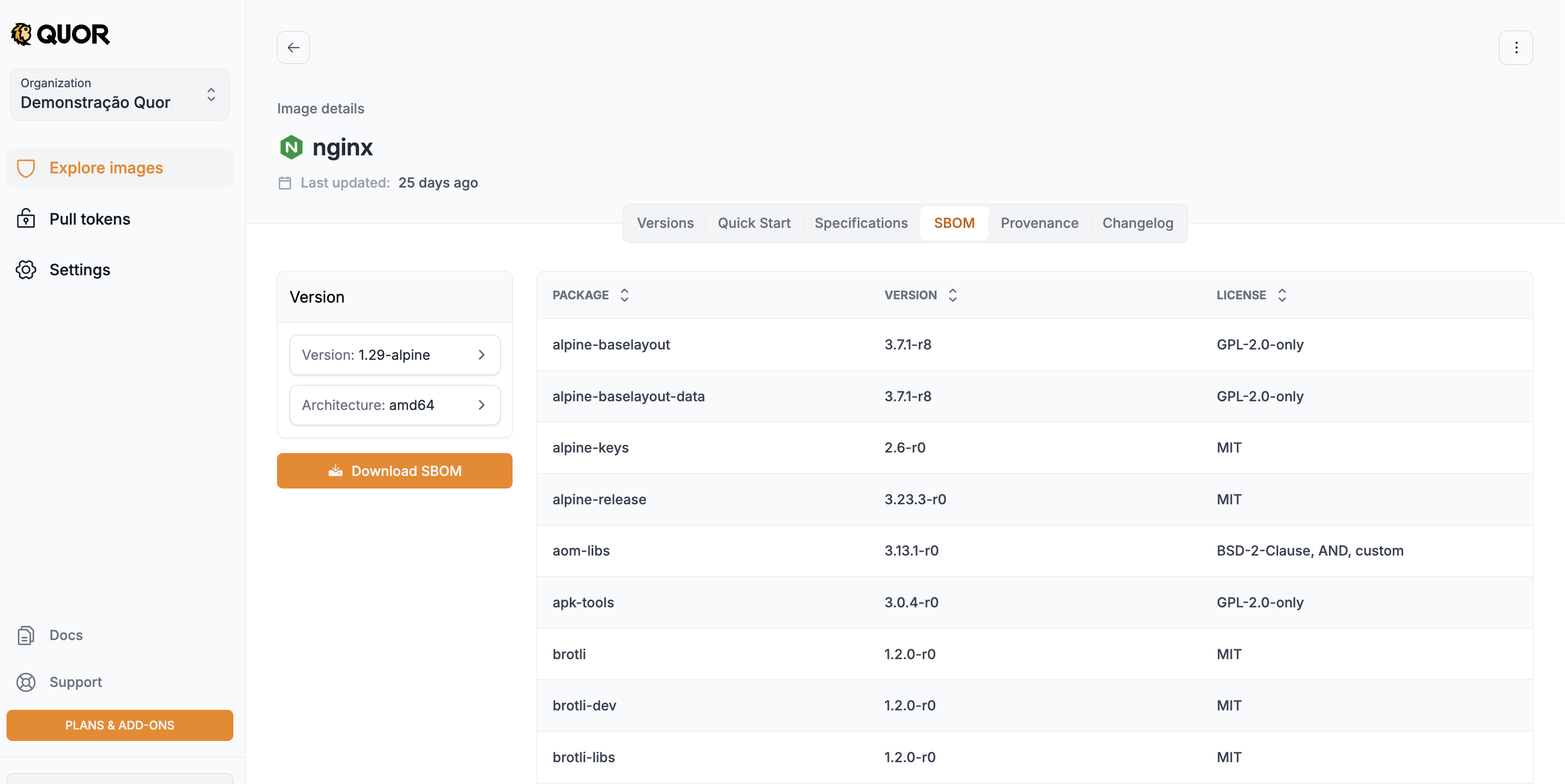Click the back arrow icon
This screenshot has width=1565, height=784.
293,47
